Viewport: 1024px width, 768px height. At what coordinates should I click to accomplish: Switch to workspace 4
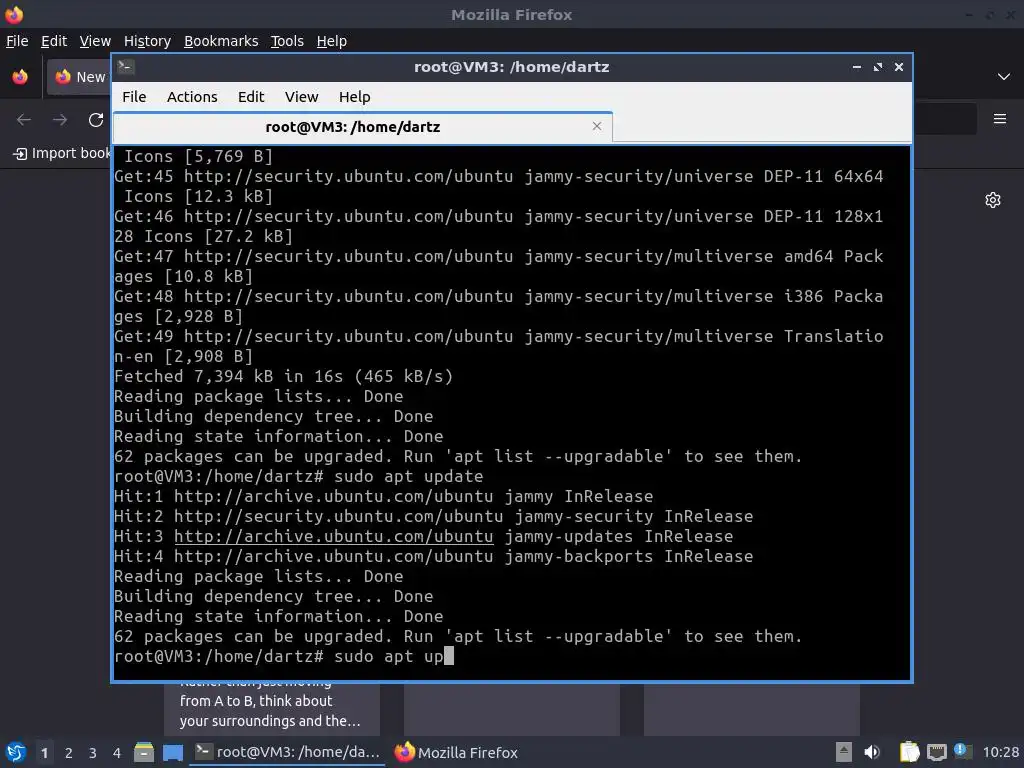(117, 753)
